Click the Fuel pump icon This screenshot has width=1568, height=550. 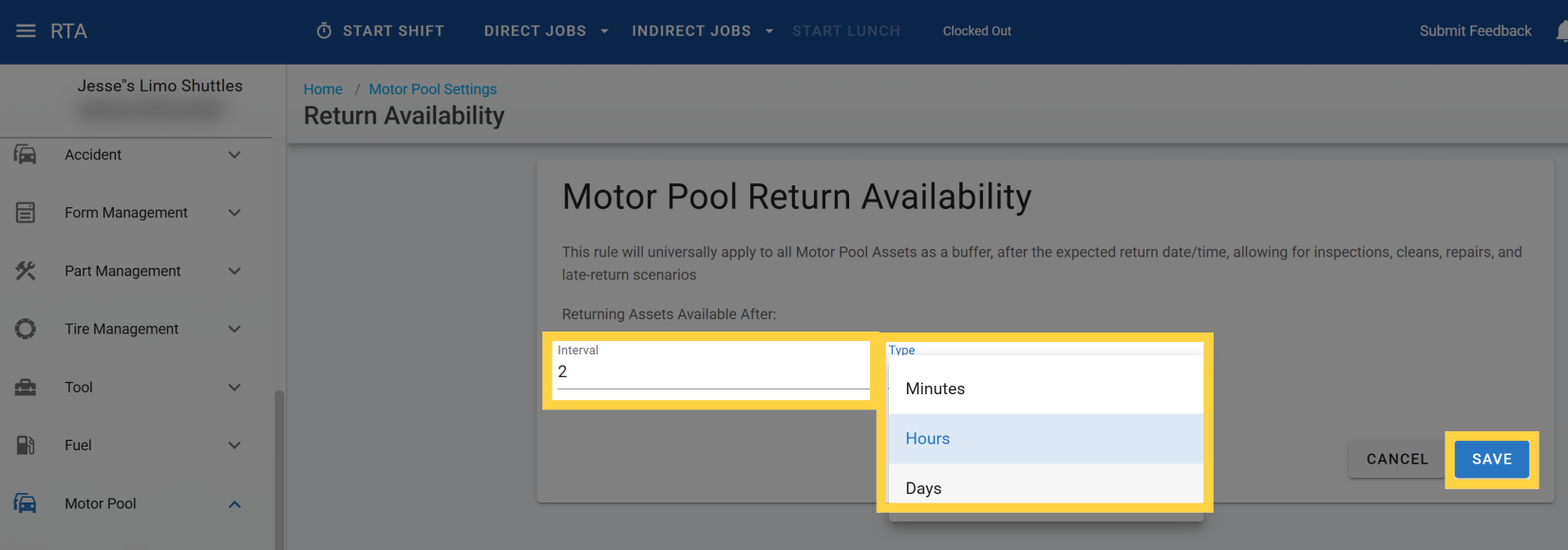coord(26,446)
